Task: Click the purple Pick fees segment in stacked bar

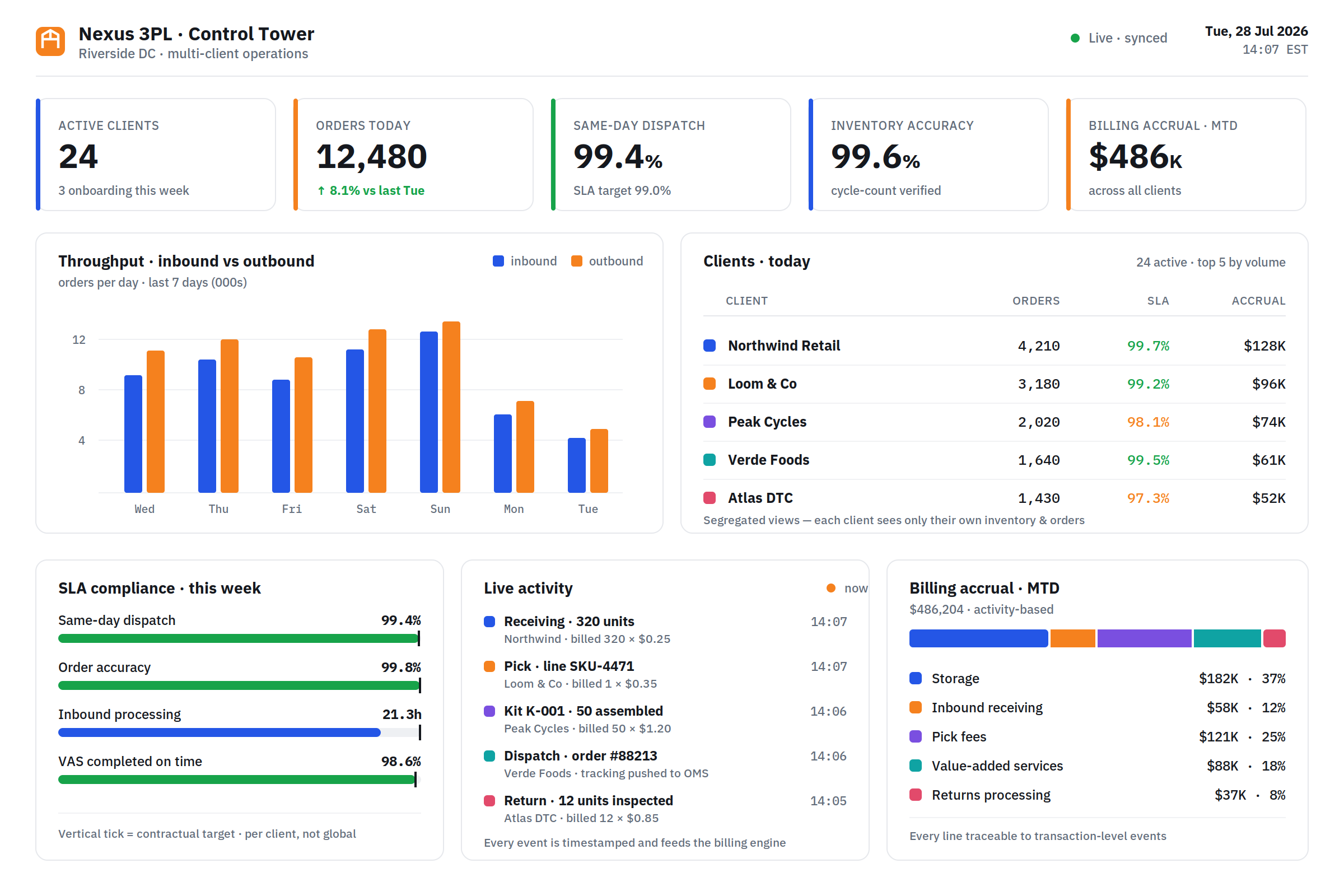Action: coord(1145,638)
